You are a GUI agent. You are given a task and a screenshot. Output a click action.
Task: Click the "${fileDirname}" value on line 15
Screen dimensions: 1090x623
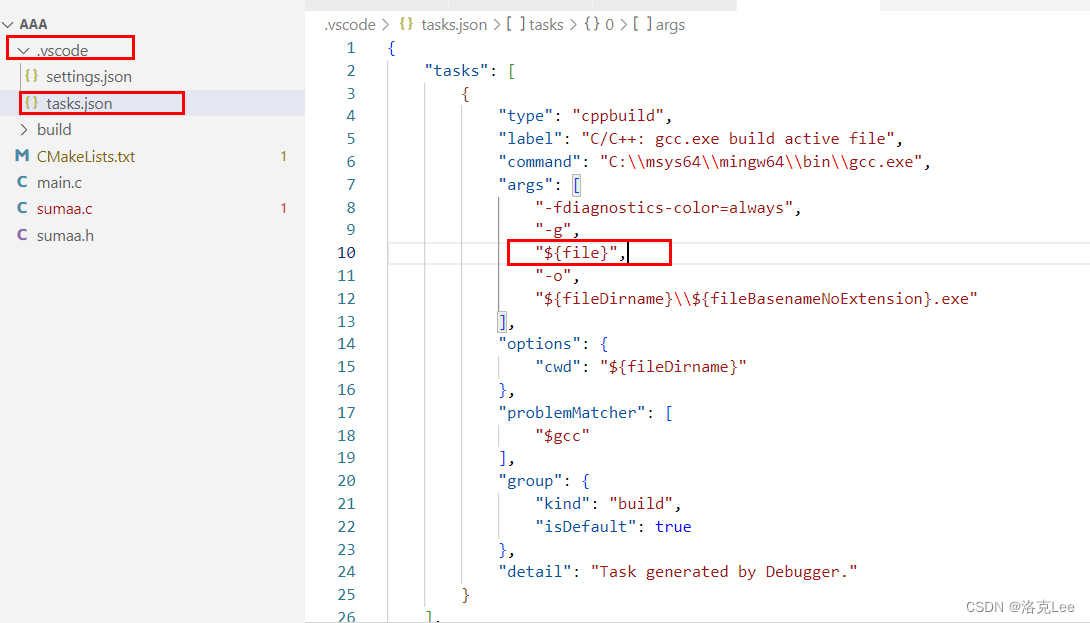pyautogui.click(x=673, y=367)
